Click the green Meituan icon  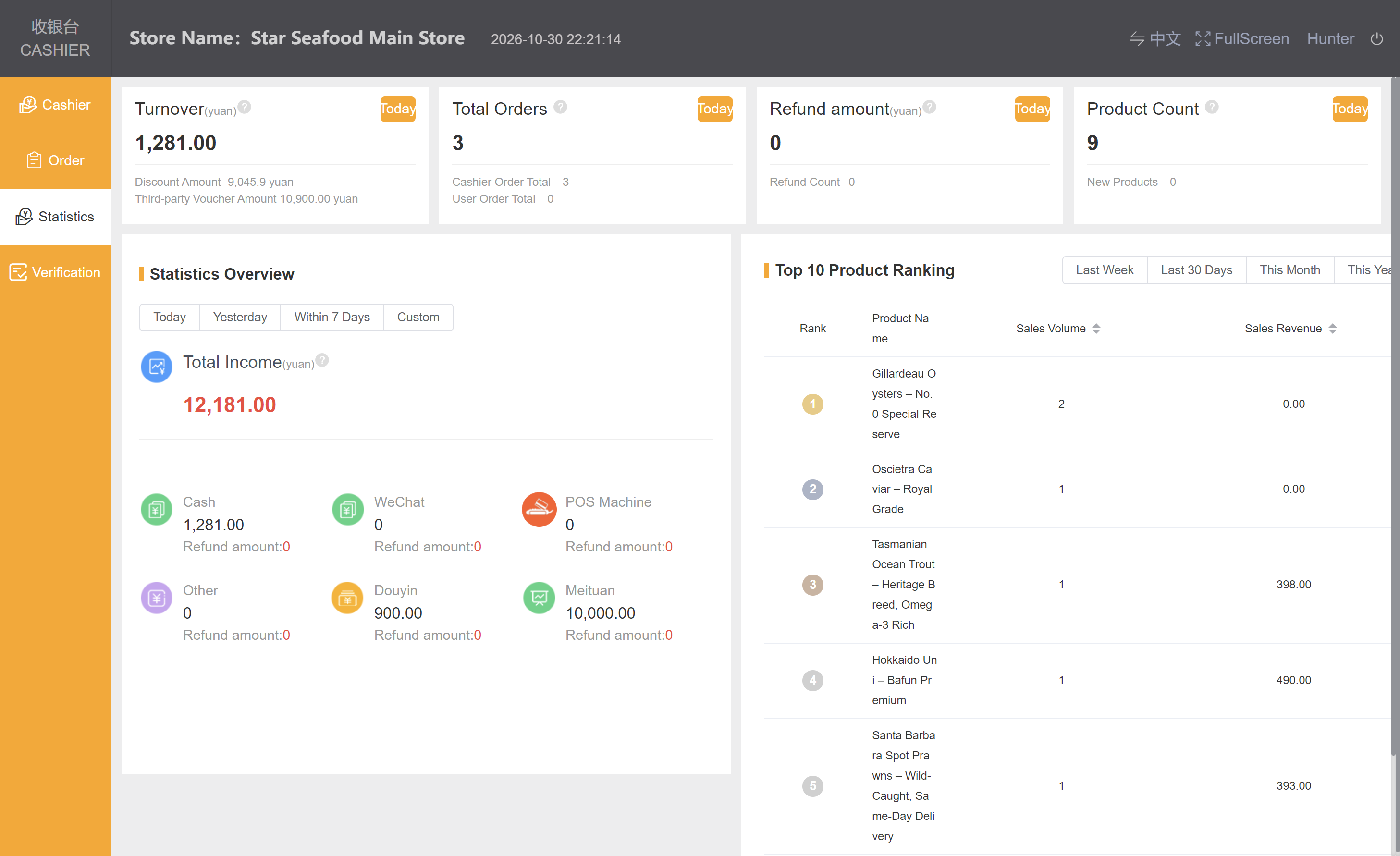tap(539, 598)
